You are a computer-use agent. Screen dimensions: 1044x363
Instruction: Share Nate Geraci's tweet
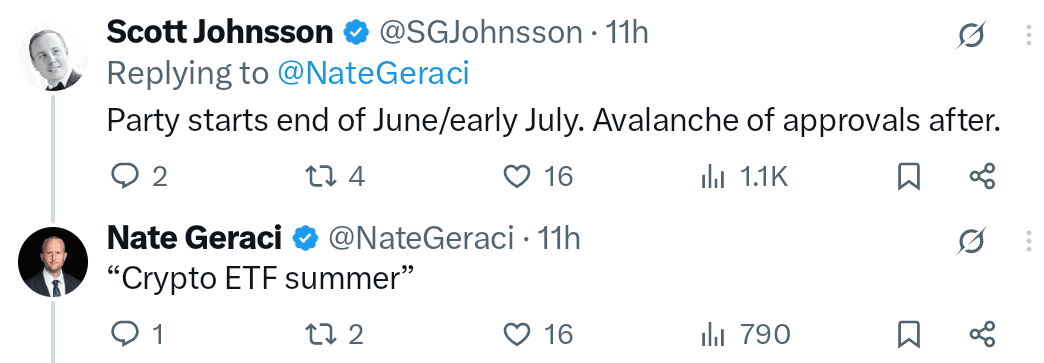[x=982, y=334]
